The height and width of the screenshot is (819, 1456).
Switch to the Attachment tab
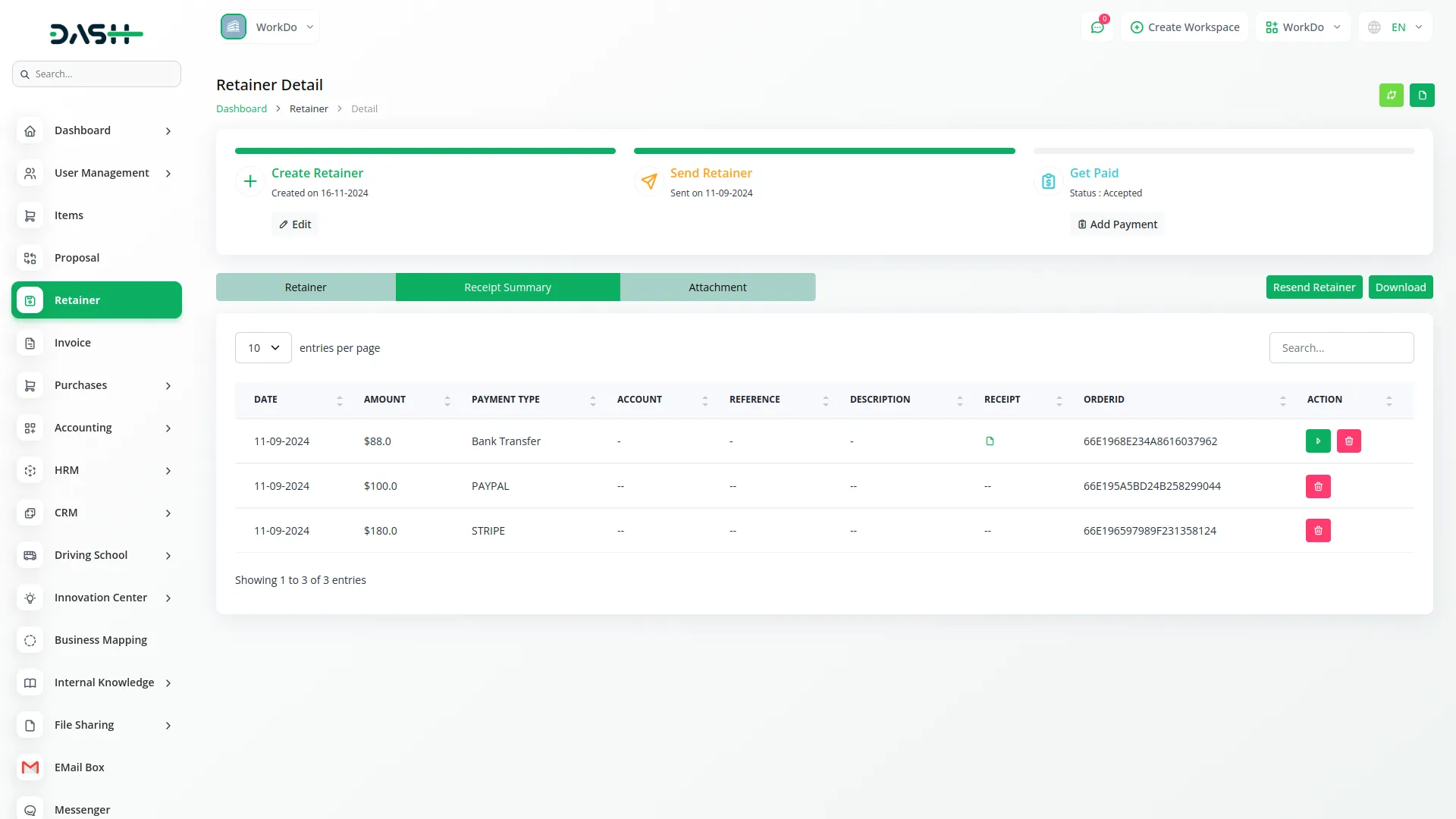(717, 287)
